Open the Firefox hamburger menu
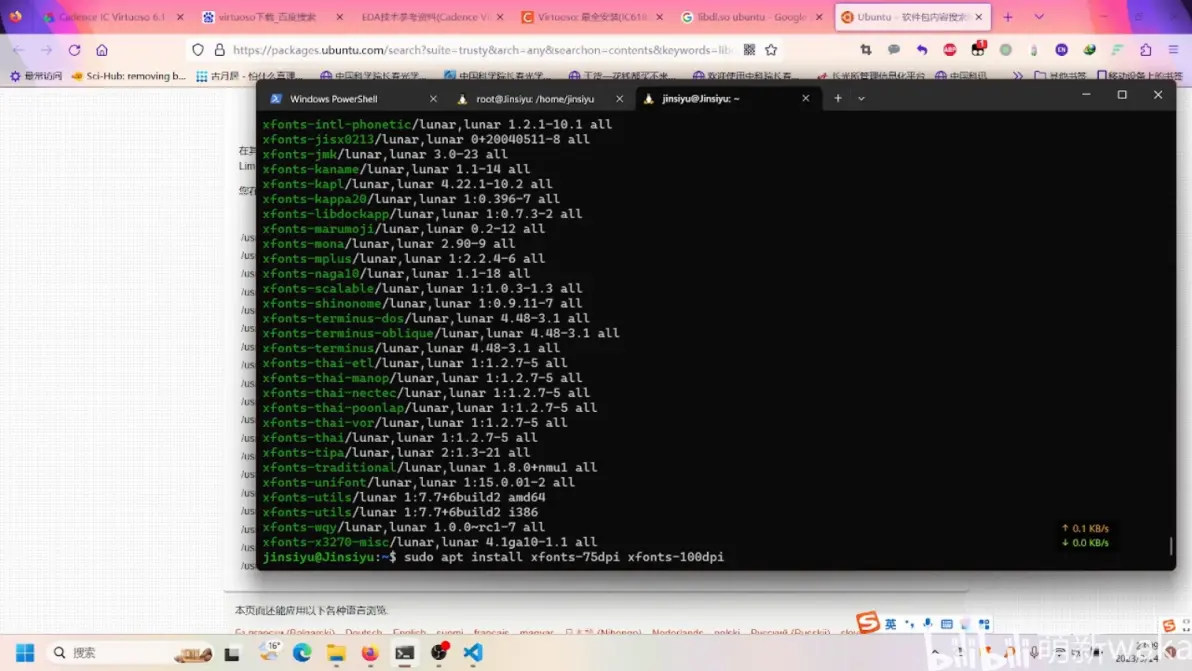 1174,49
